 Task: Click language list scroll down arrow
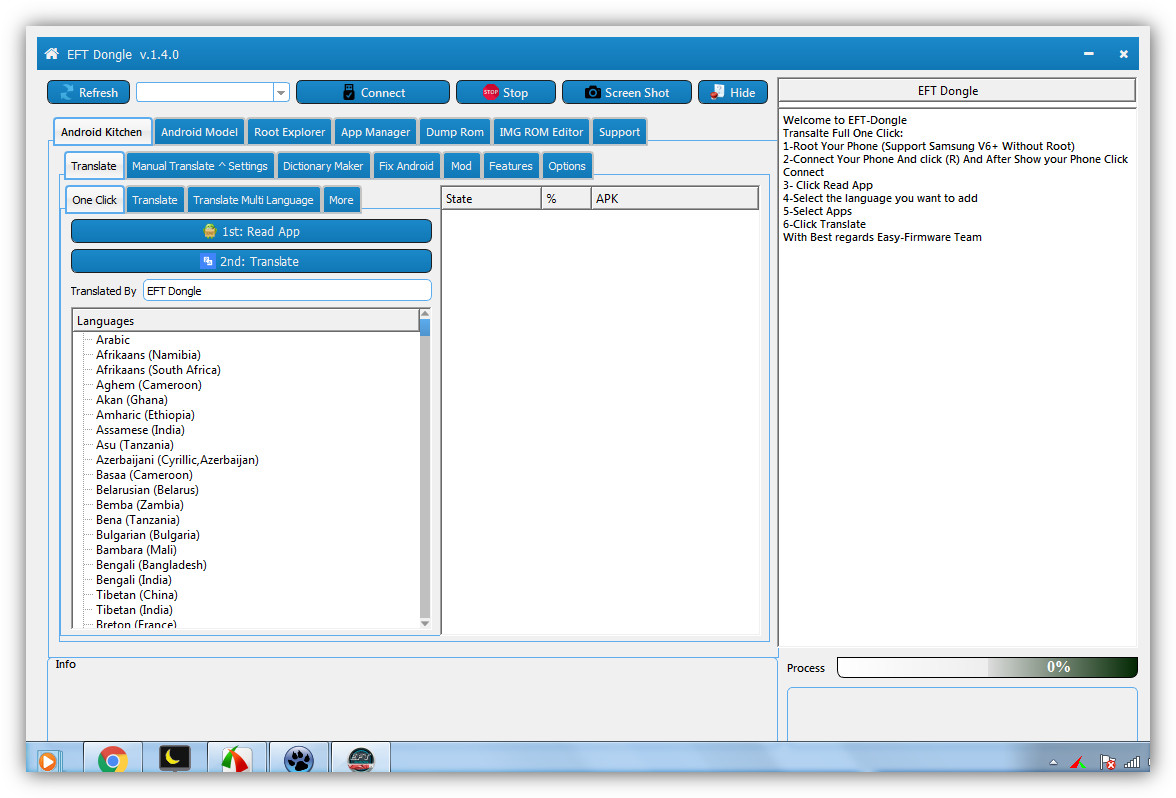(x=425, y=623)
